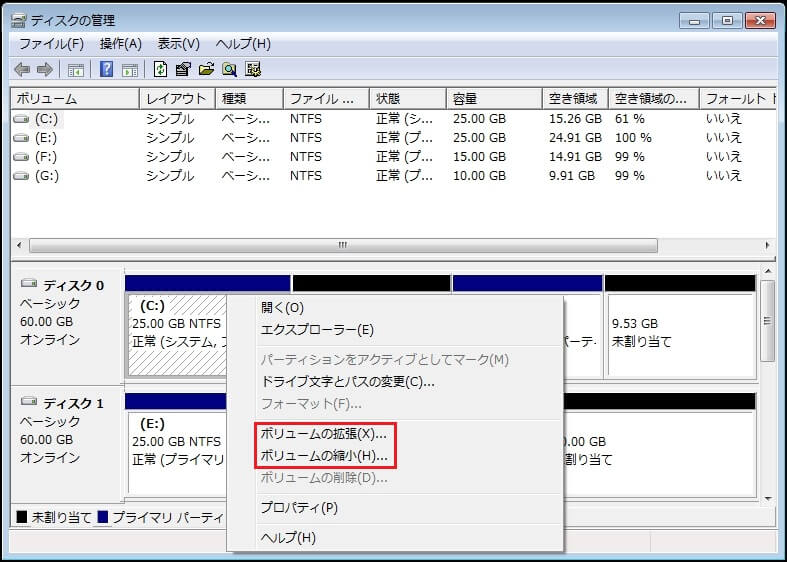Select the (C:) 25.00 GB NTFS partition block
787x562 pixels.
point(177,335)
